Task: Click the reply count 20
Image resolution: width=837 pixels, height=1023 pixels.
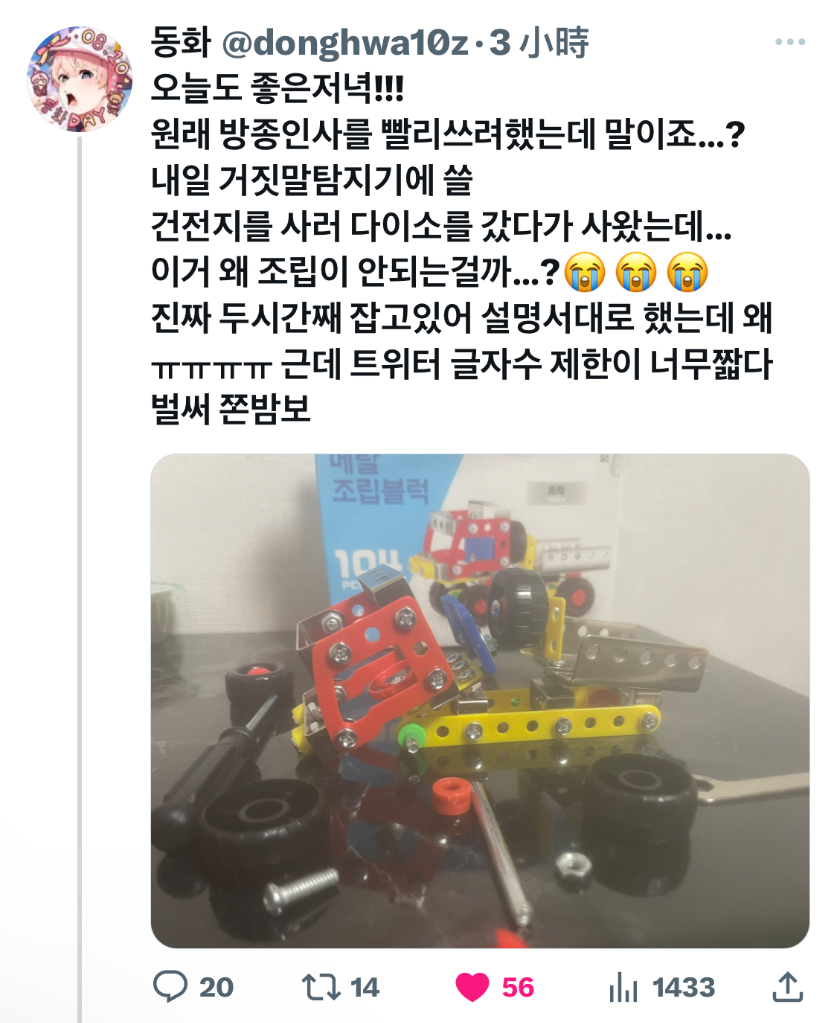Action: [216, 987]
